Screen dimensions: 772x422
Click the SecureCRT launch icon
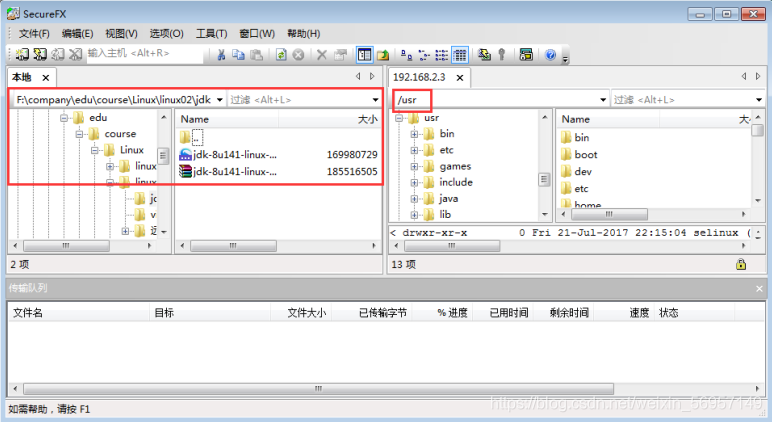pos(526,55)
